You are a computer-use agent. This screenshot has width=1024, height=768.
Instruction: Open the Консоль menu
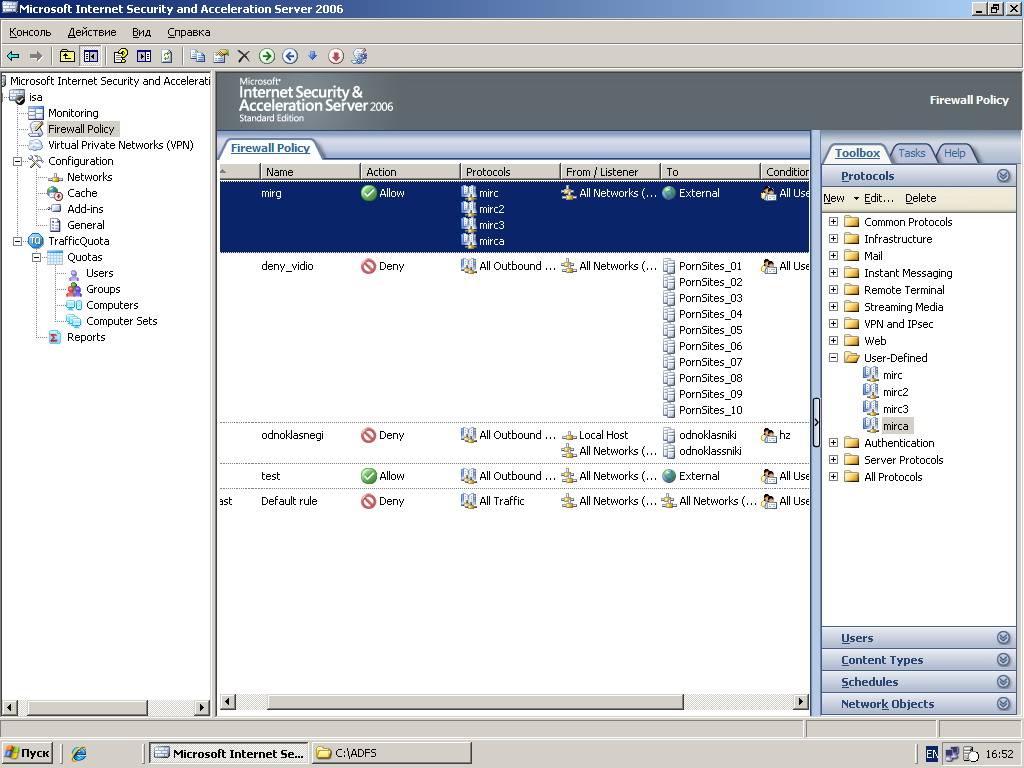pos(30,32)
